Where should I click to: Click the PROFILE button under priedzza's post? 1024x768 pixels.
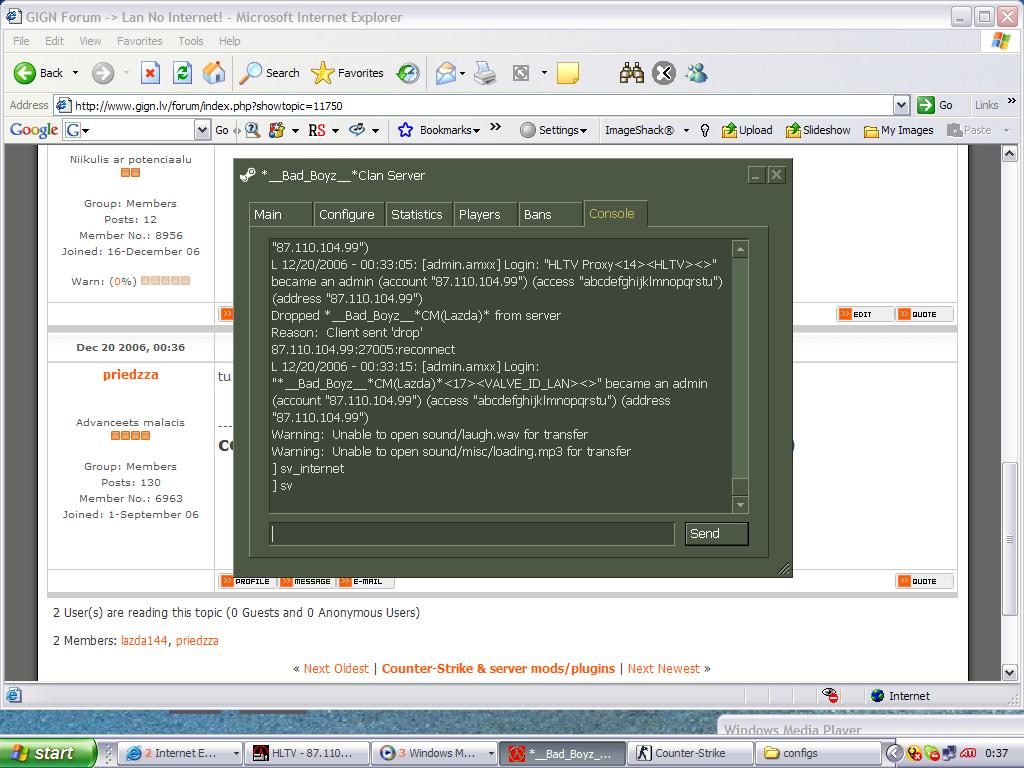click(246, 581)
